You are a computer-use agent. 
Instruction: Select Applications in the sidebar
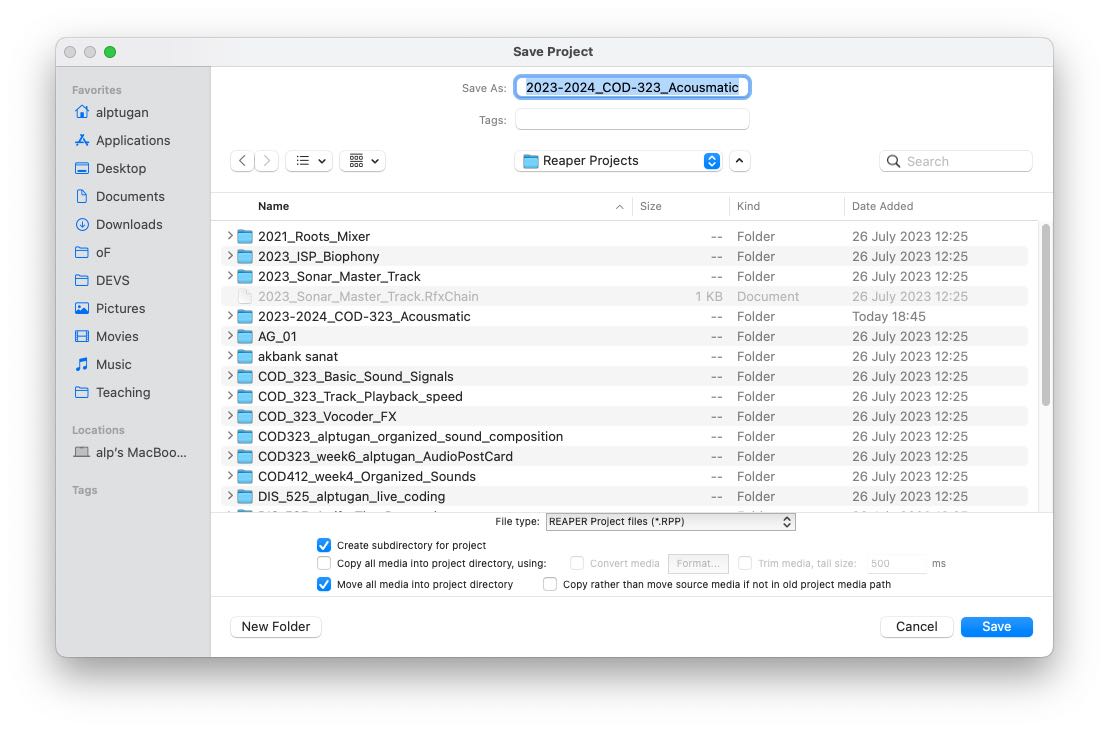tap(132, 141)
